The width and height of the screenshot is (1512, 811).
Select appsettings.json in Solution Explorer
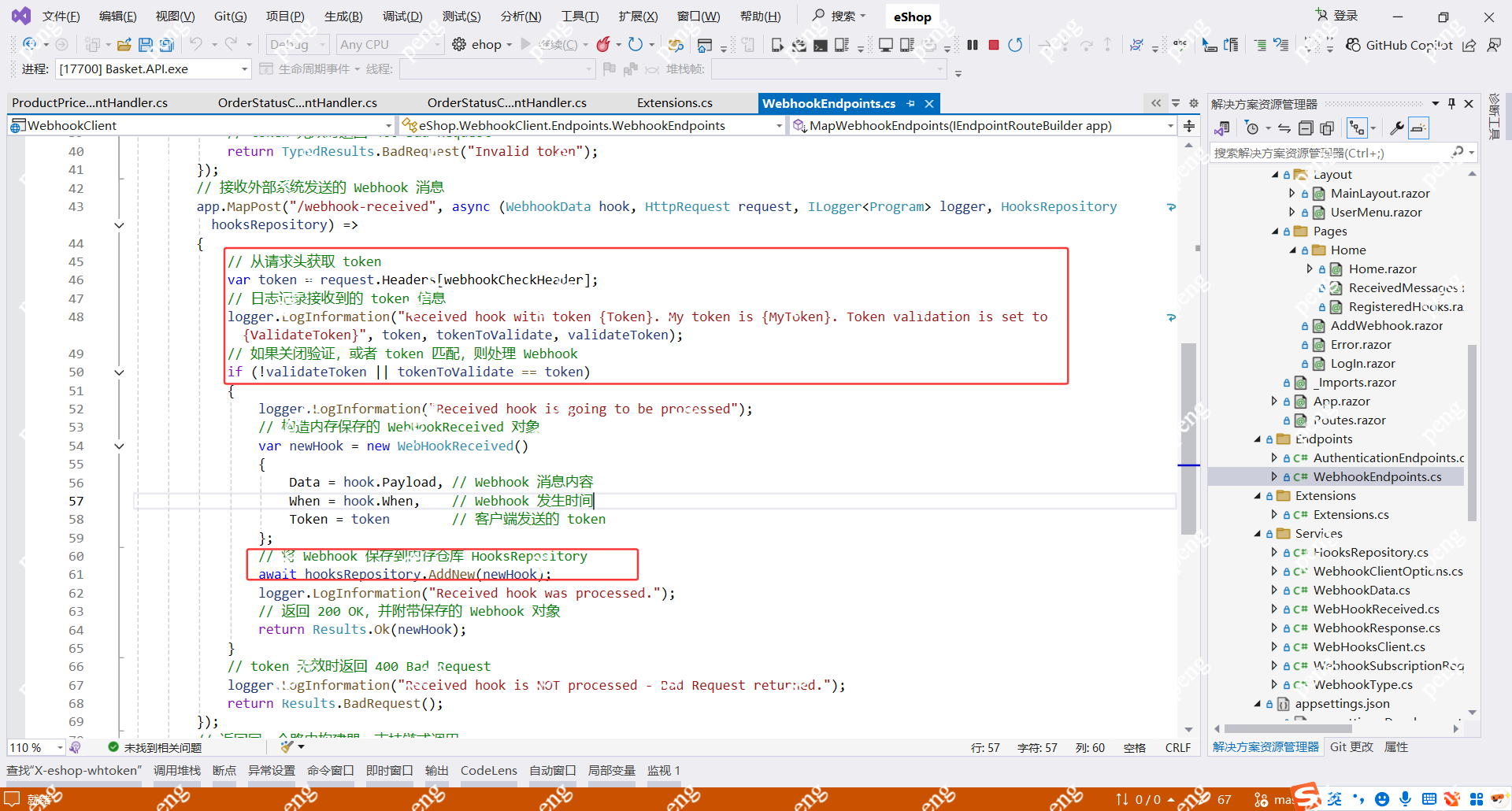tap(1342, 703)
